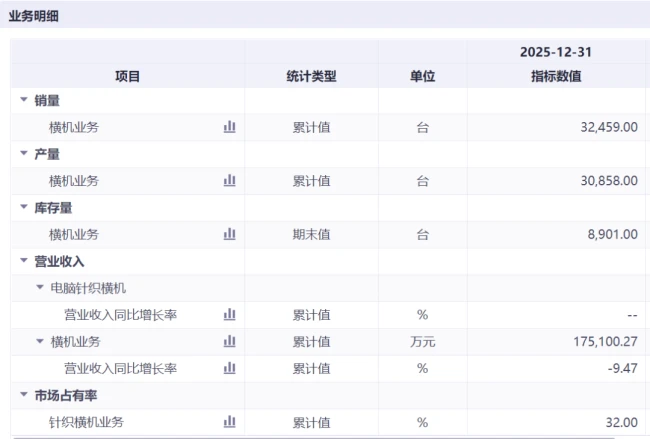Click the 万元 unit cell
The height and width of the screenshot is (439, 650).
coord(422,342)
